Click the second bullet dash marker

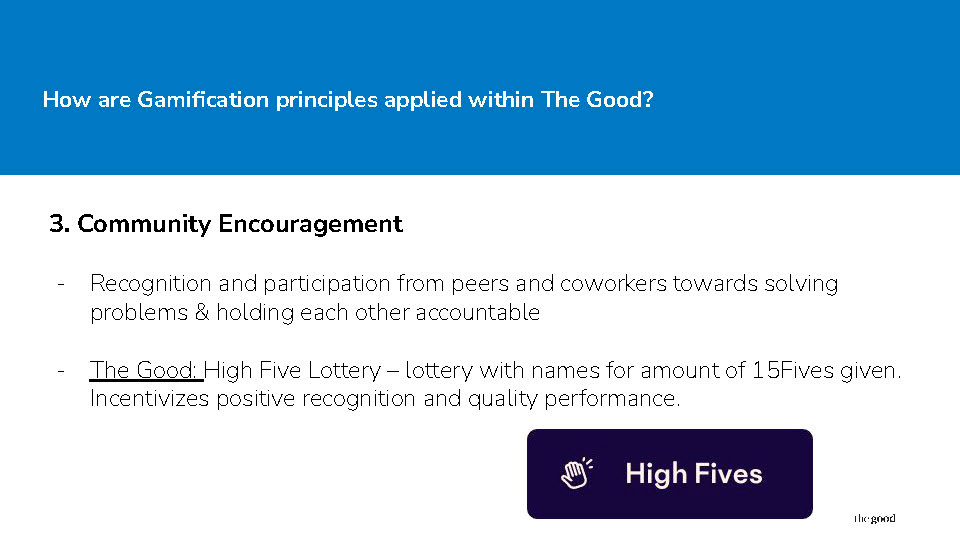coord(61,371)
